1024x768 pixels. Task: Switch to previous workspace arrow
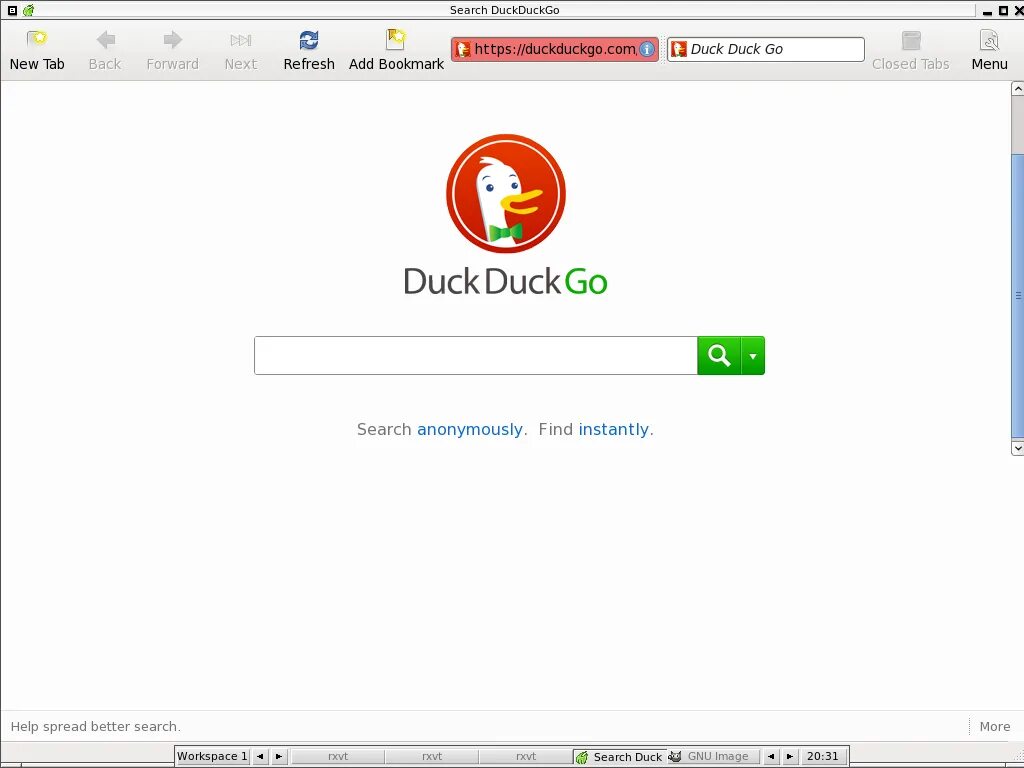[260, 756]
